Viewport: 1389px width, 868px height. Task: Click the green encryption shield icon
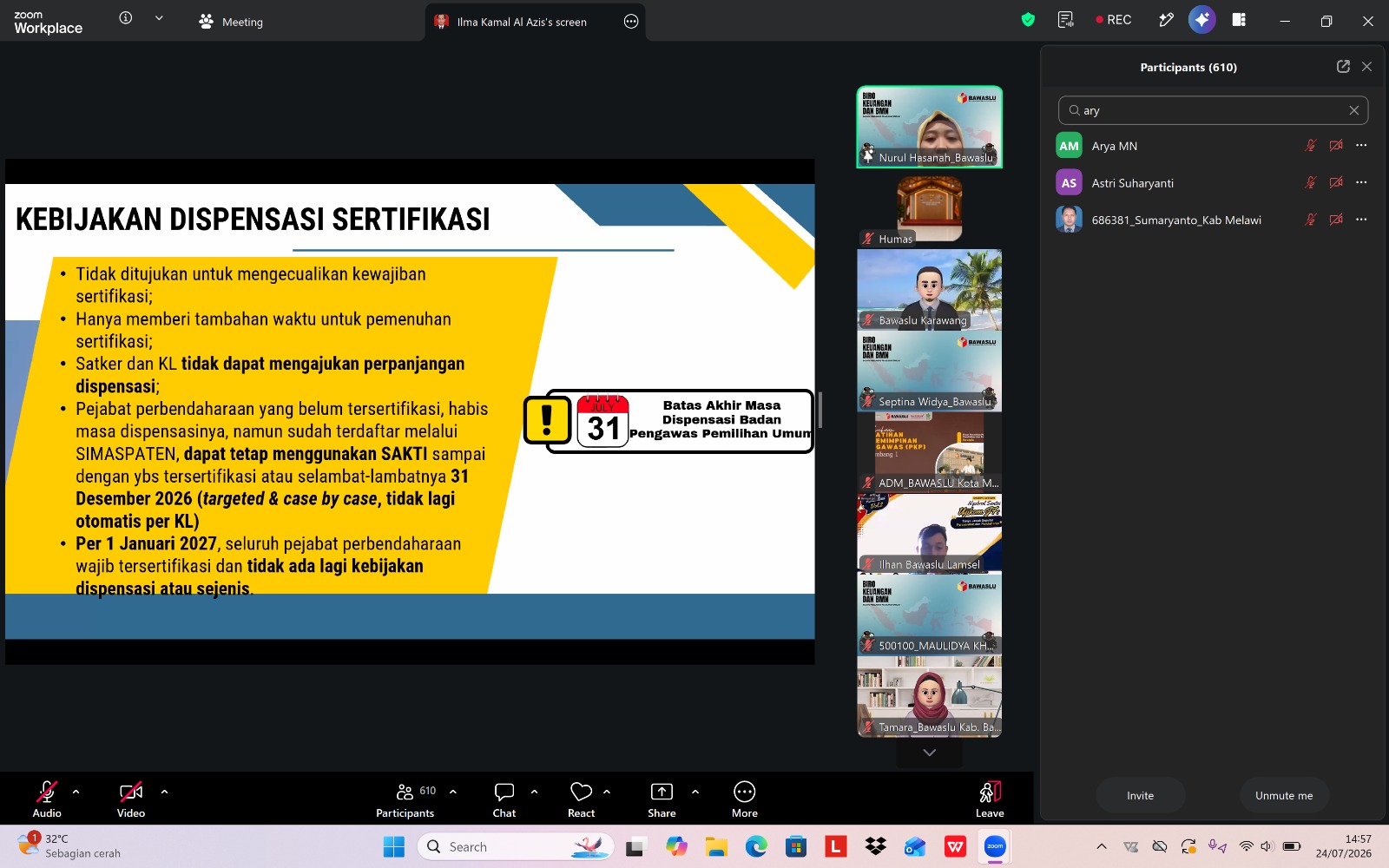[1029, 20]
